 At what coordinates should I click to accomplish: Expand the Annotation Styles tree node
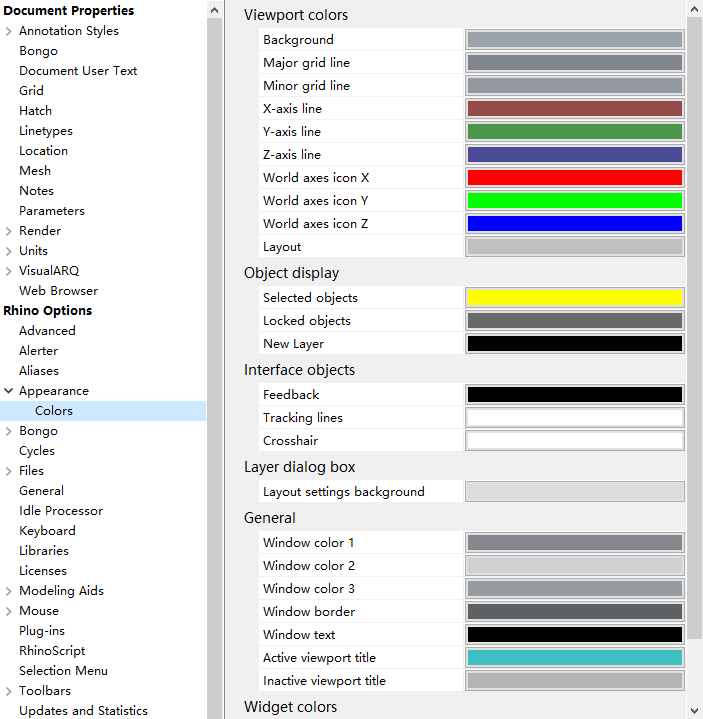coord(8,31)
